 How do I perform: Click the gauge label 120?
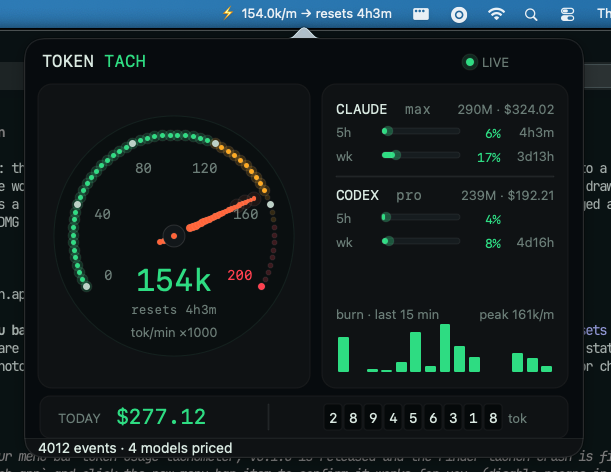tap(205, 168)
